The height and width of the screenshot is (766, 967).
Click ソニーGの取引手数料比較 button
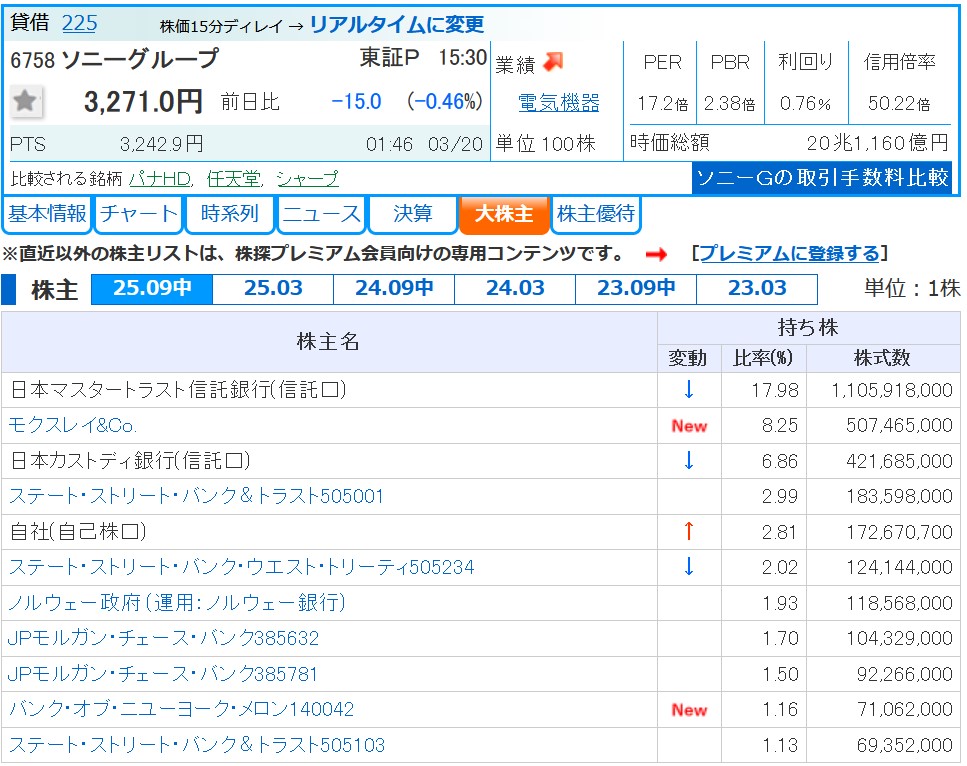point(821,178)
